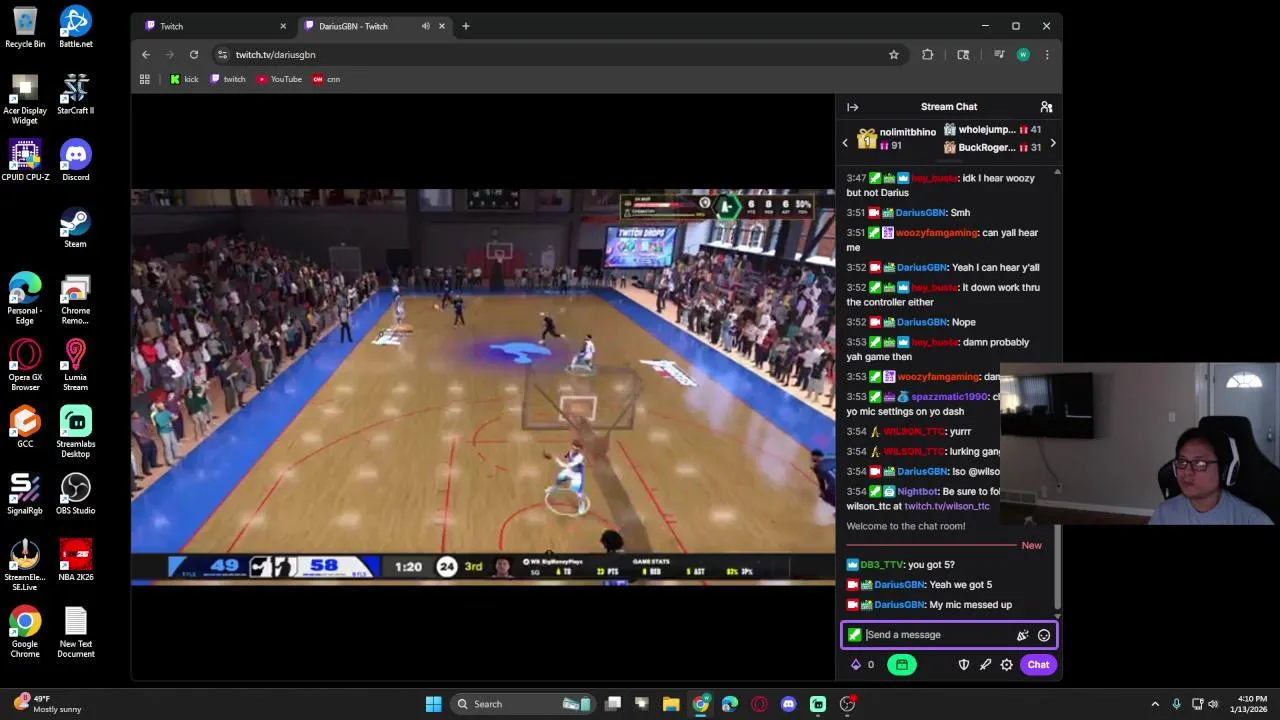Reload the Twitch page
The height and width of the screenshot is (720, 1280).
coord(194,55)
